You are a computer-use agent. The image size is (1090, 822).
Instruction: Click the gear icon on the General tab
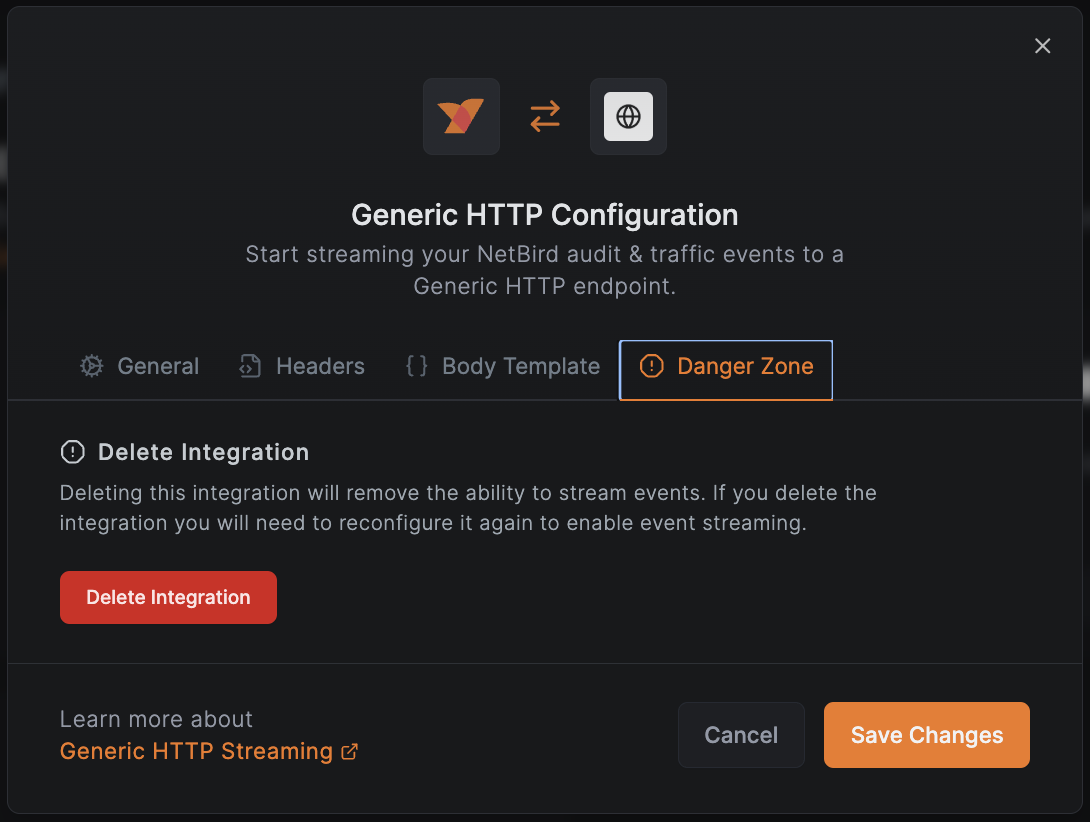[91, 366]
